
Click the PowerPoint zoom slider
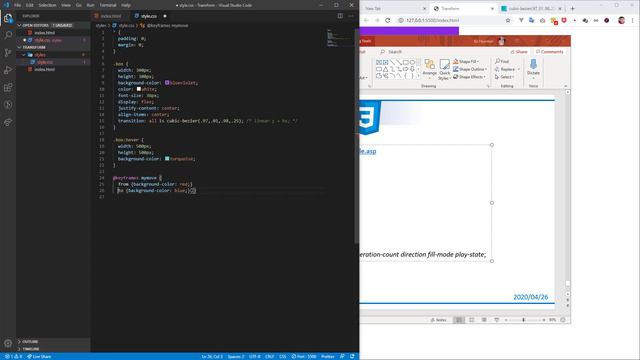coord(524,320)
